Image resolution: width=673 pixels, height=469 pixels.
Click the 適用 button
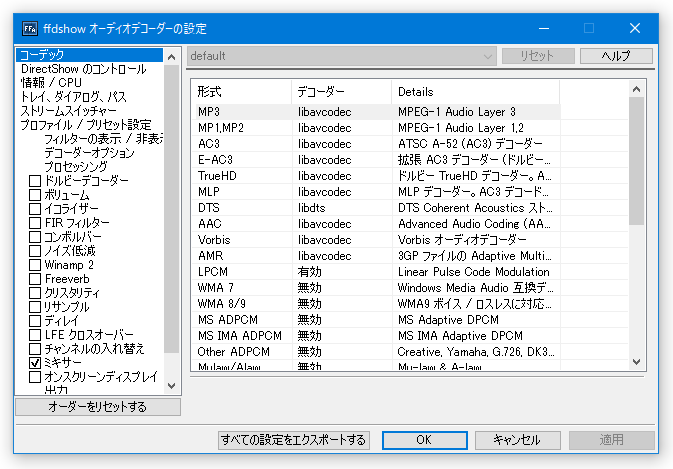point(612,440)
